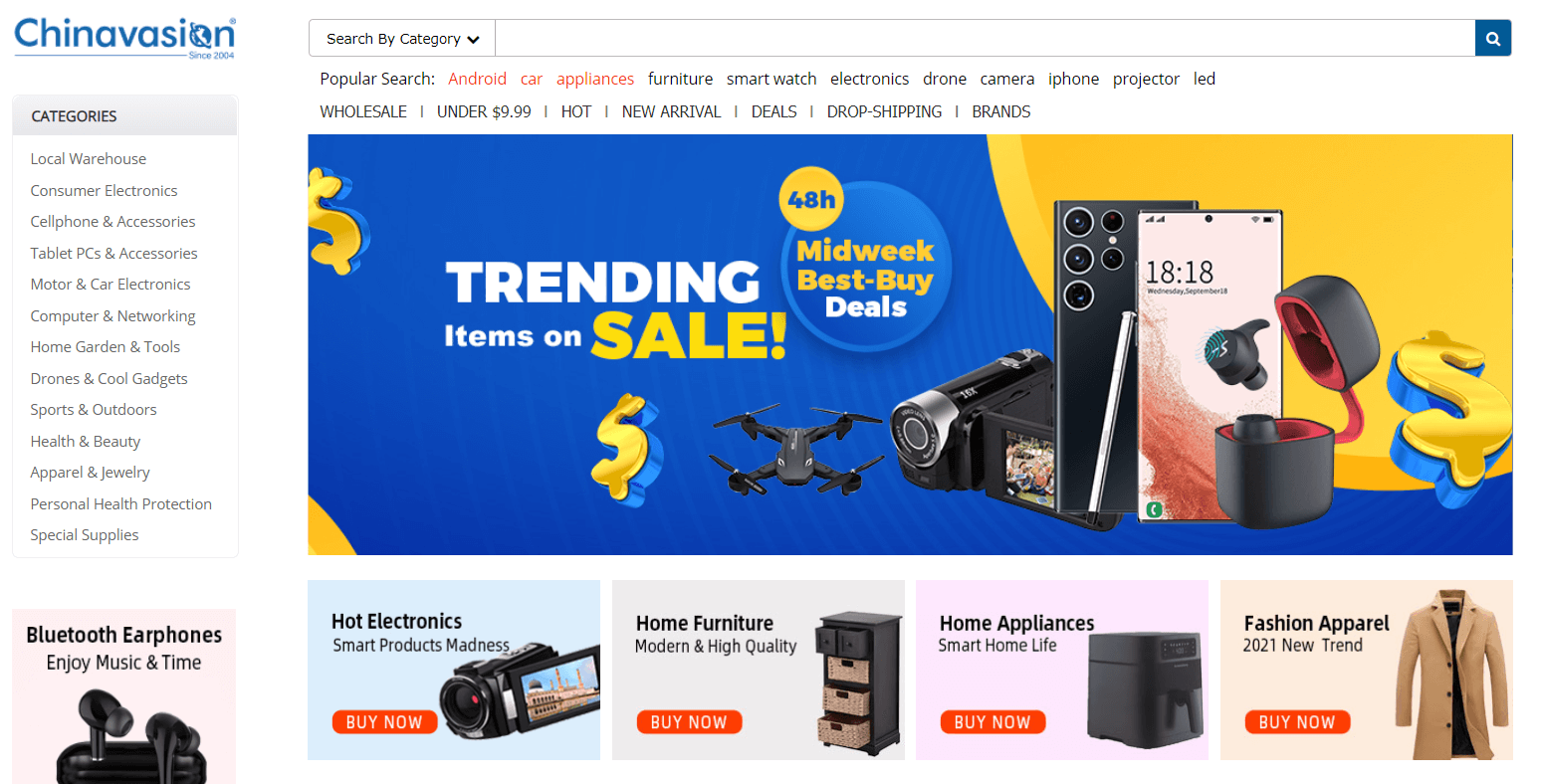
Task: Go to the UNDER $9.99 menu item
Action: (484, 111)
